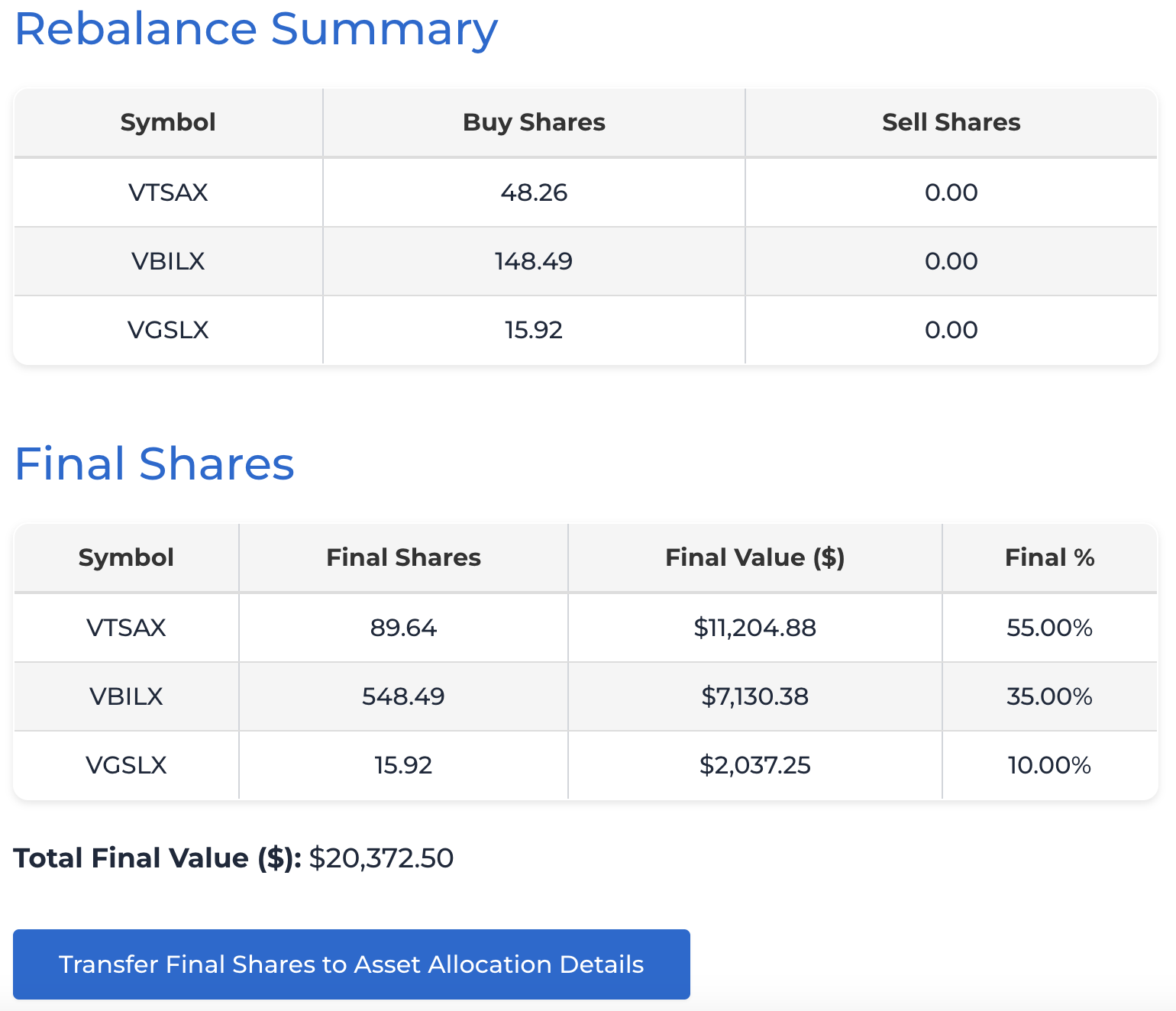The image size is (1176, 1011).
Task: Click the Final Value ($) column header
Action: pos(754,557)
